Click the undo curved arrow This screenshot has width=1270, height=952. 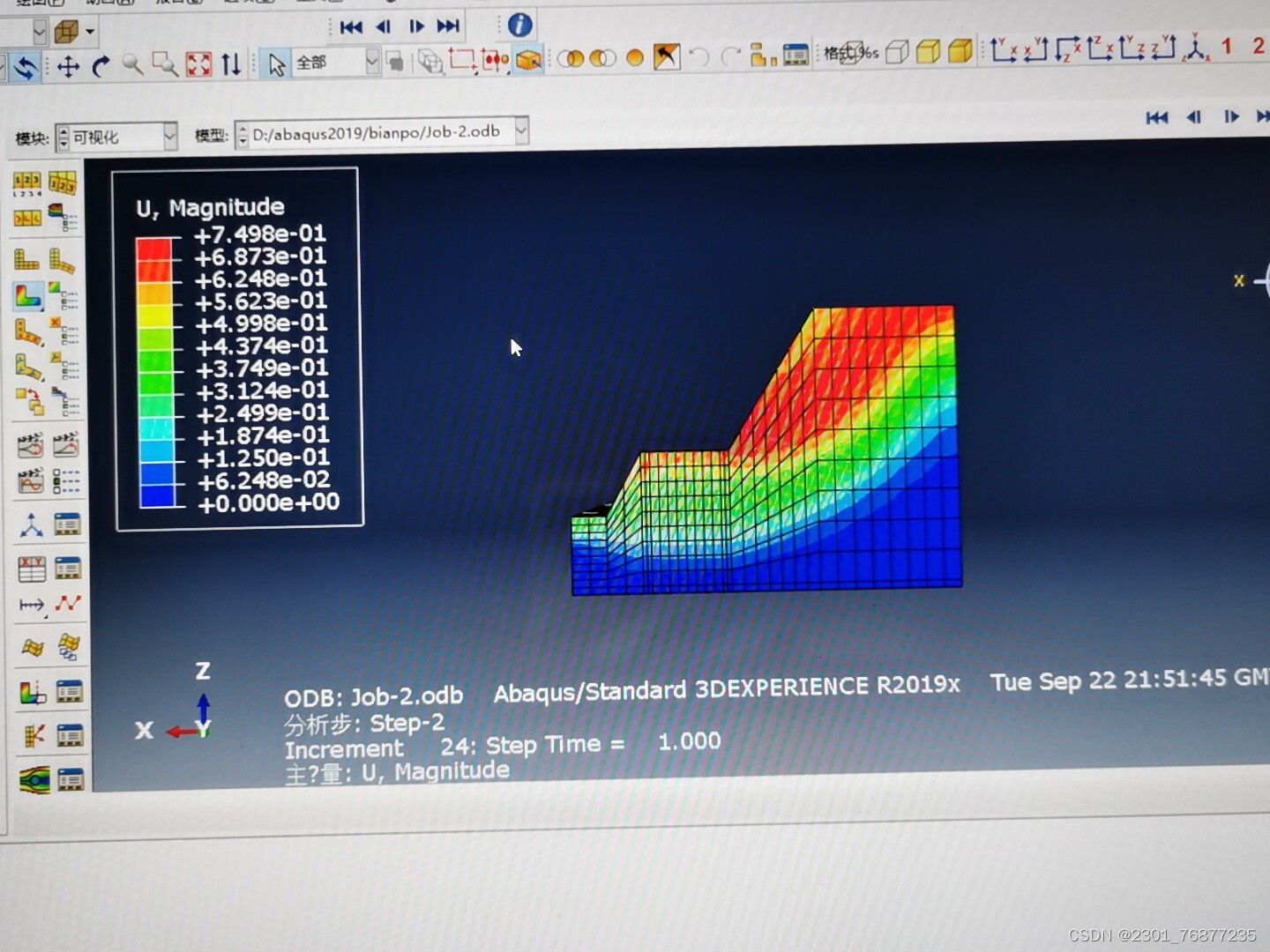point(699,56)
